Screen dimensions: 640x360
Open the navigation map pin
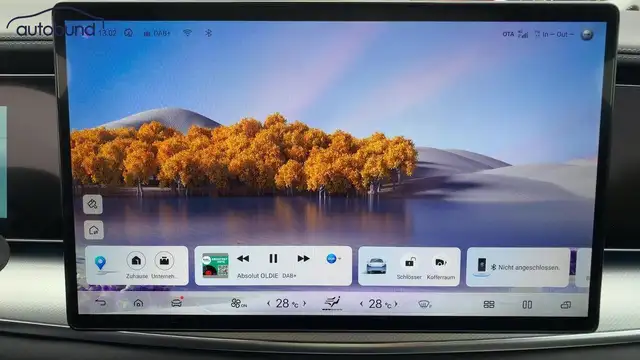pyautogui.click(x=100, y=263)
